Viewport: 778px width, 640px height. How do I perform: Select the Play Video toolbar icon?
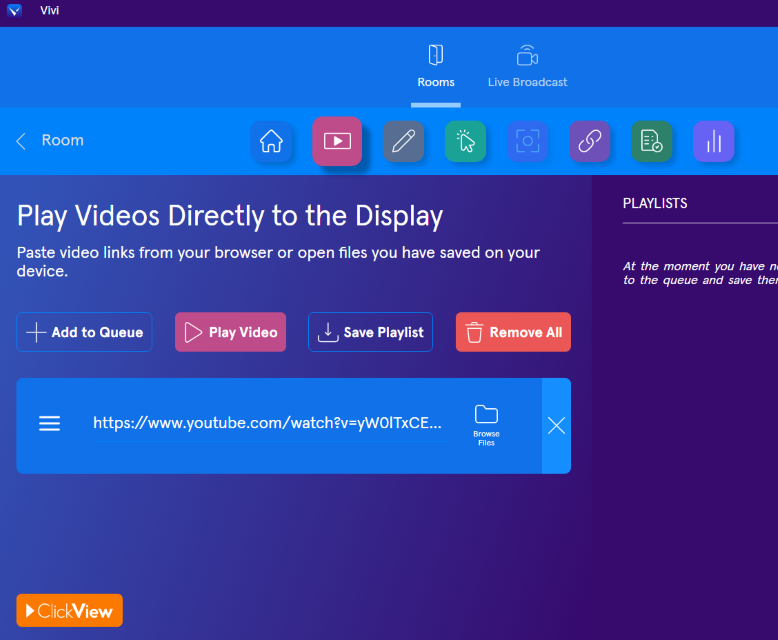pos(337,141)
